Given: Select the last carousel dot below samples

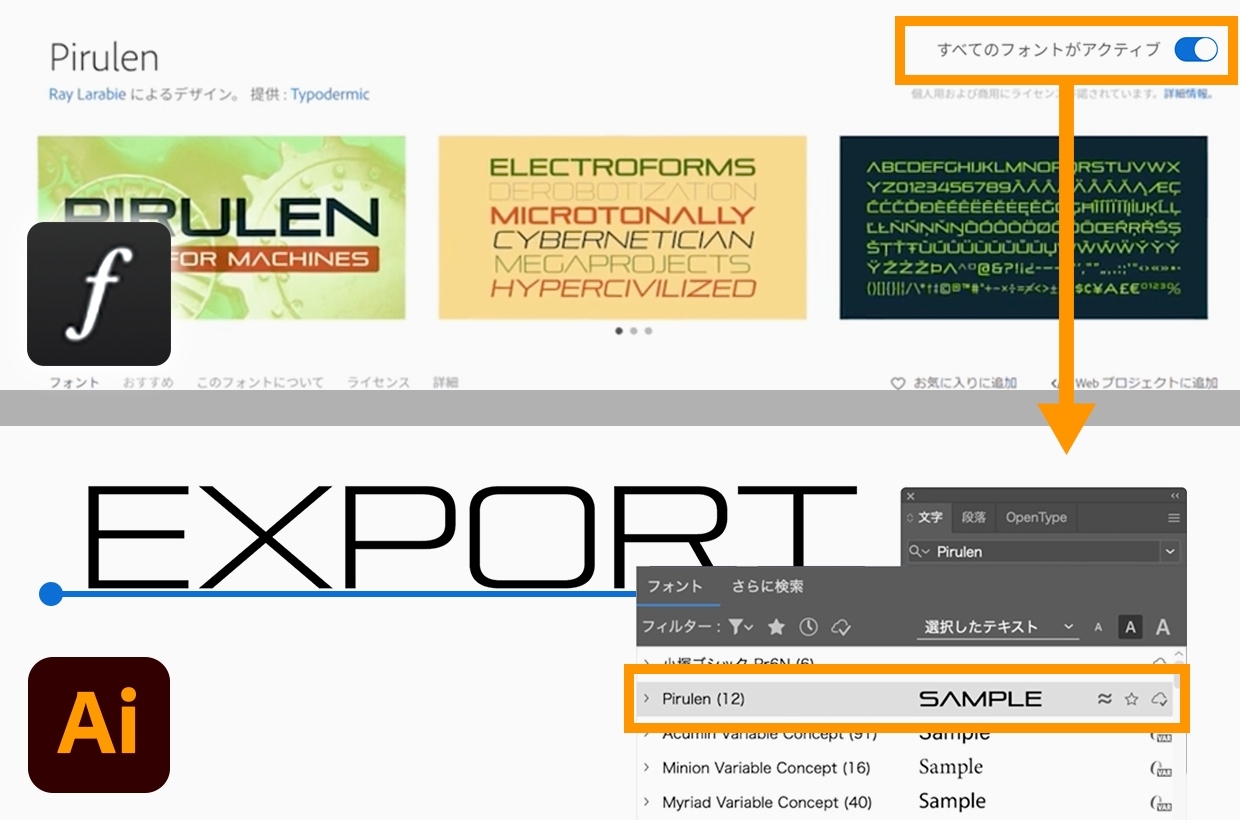Looking at the screenshot, I should pos(648,330).
